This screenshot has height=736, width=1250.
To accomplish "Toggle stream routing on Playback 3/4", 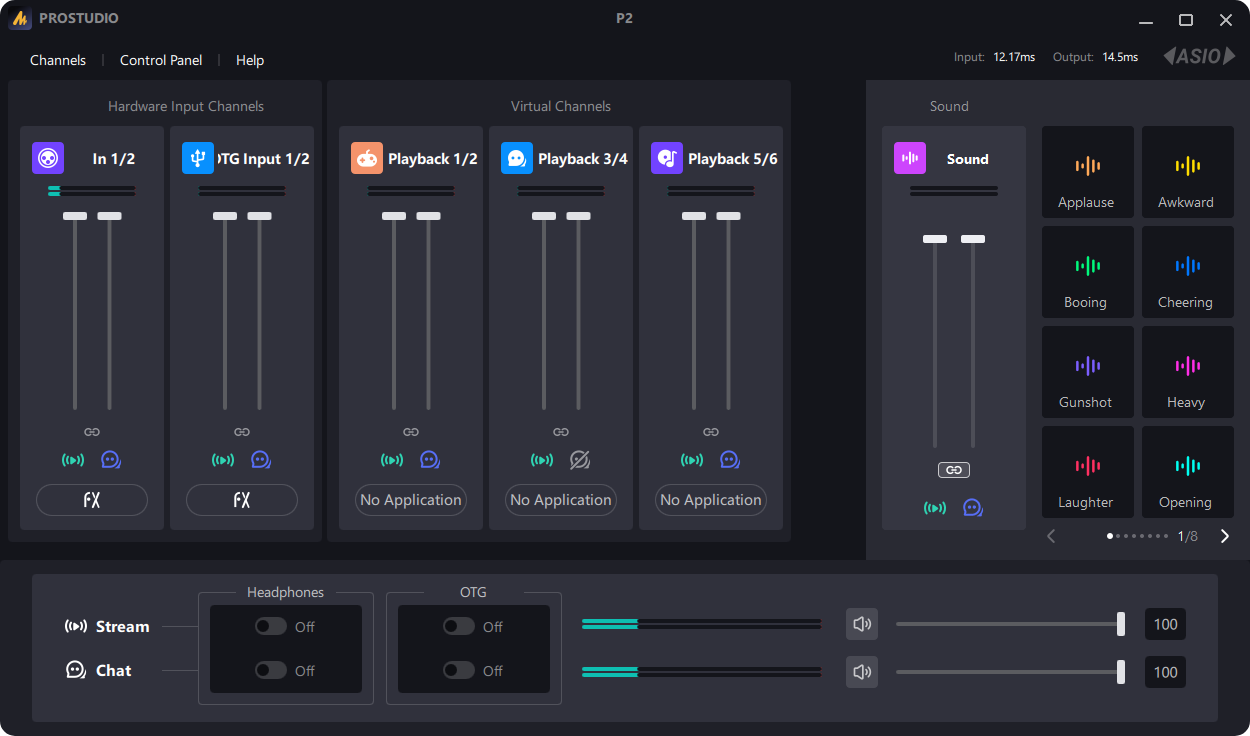I will point(542,460).
